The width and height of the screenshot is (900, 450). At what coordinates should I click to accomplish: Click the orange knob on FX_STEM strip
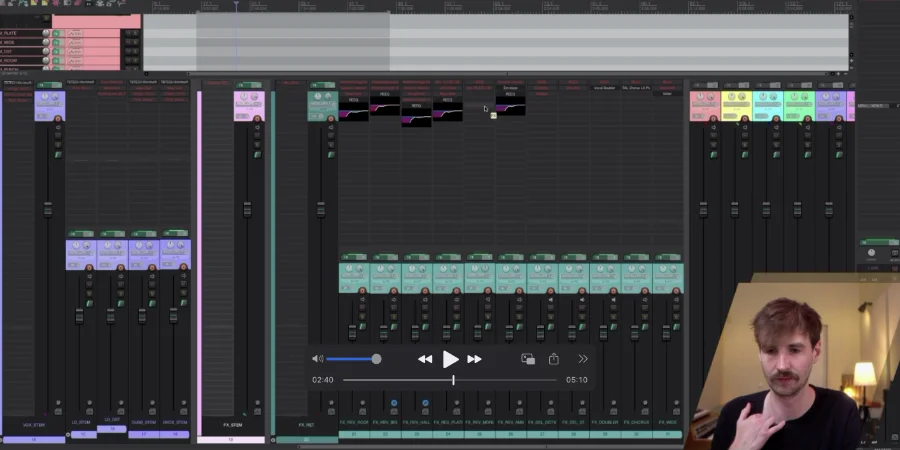pos(257,119)
